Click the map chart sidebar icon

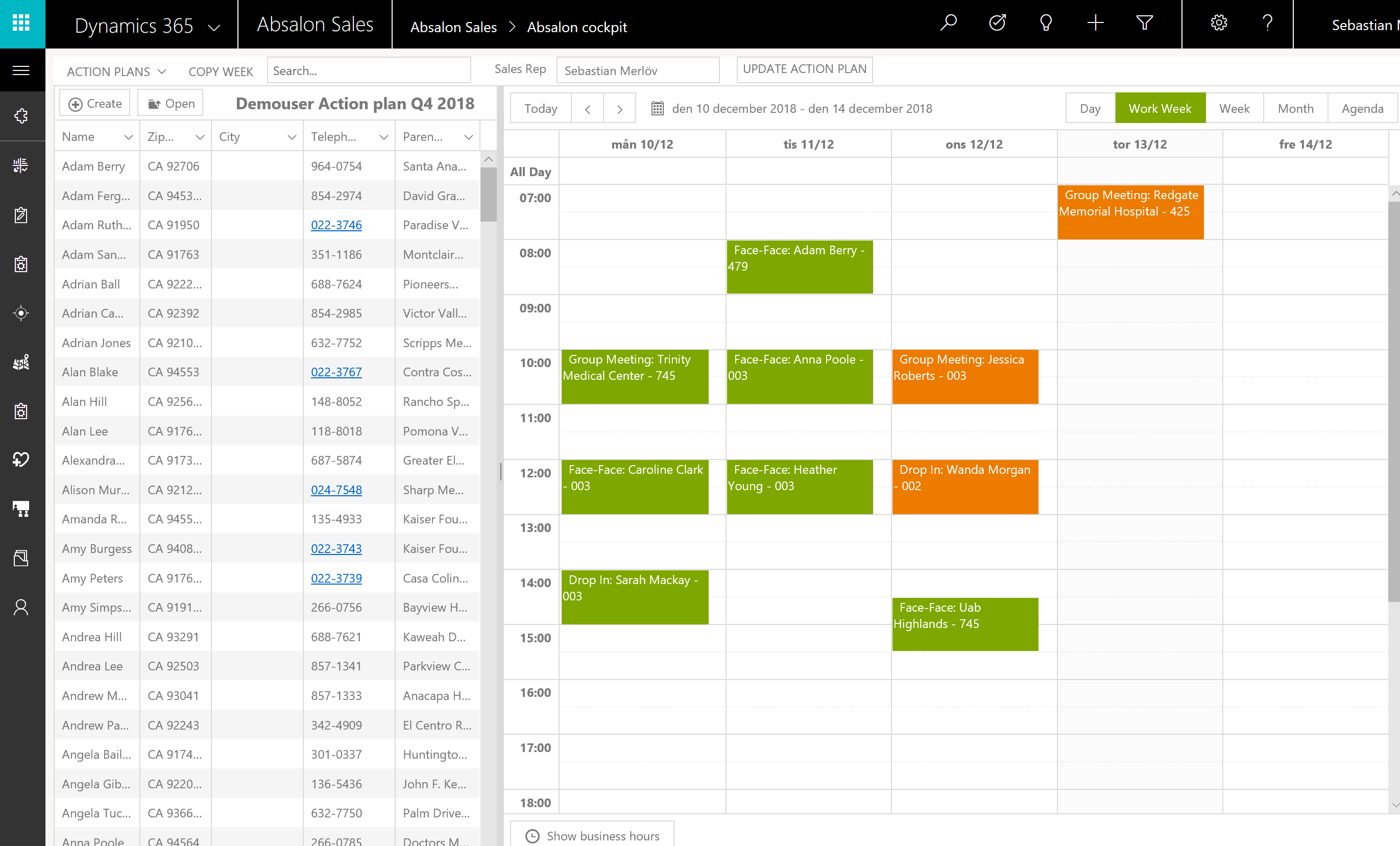[x=21, y=362]
